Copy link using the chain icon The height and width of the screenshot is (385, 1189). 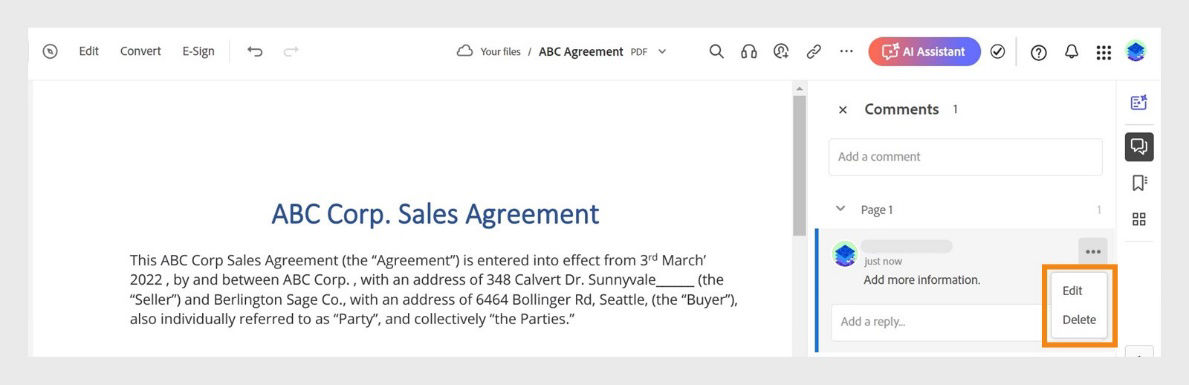coord(814,52)
